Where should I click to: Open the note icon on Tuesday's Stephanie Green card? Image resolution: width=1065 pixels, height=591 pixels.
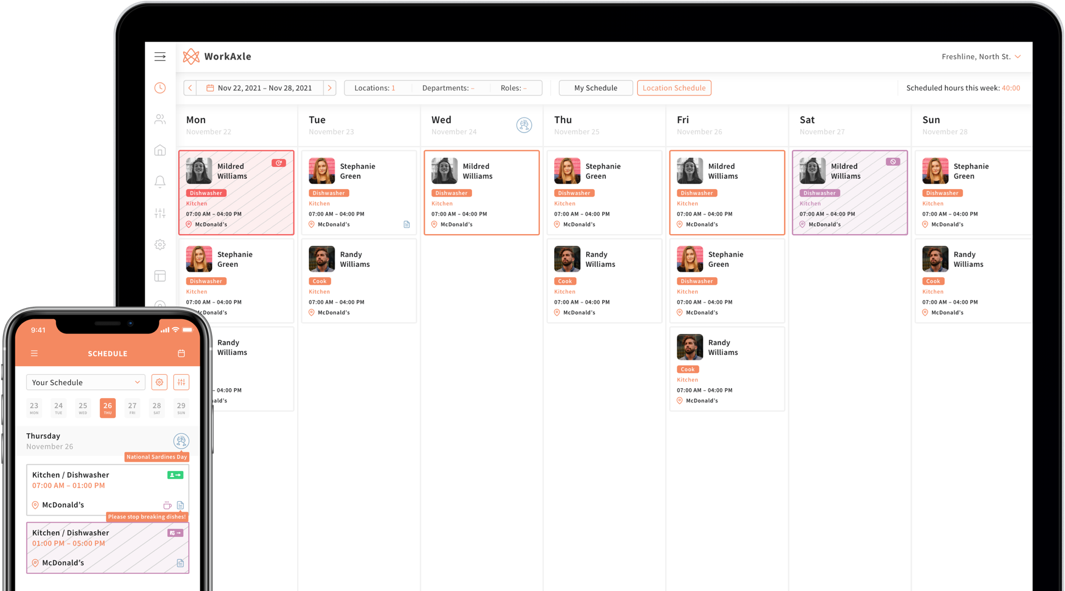coord(407,224)
